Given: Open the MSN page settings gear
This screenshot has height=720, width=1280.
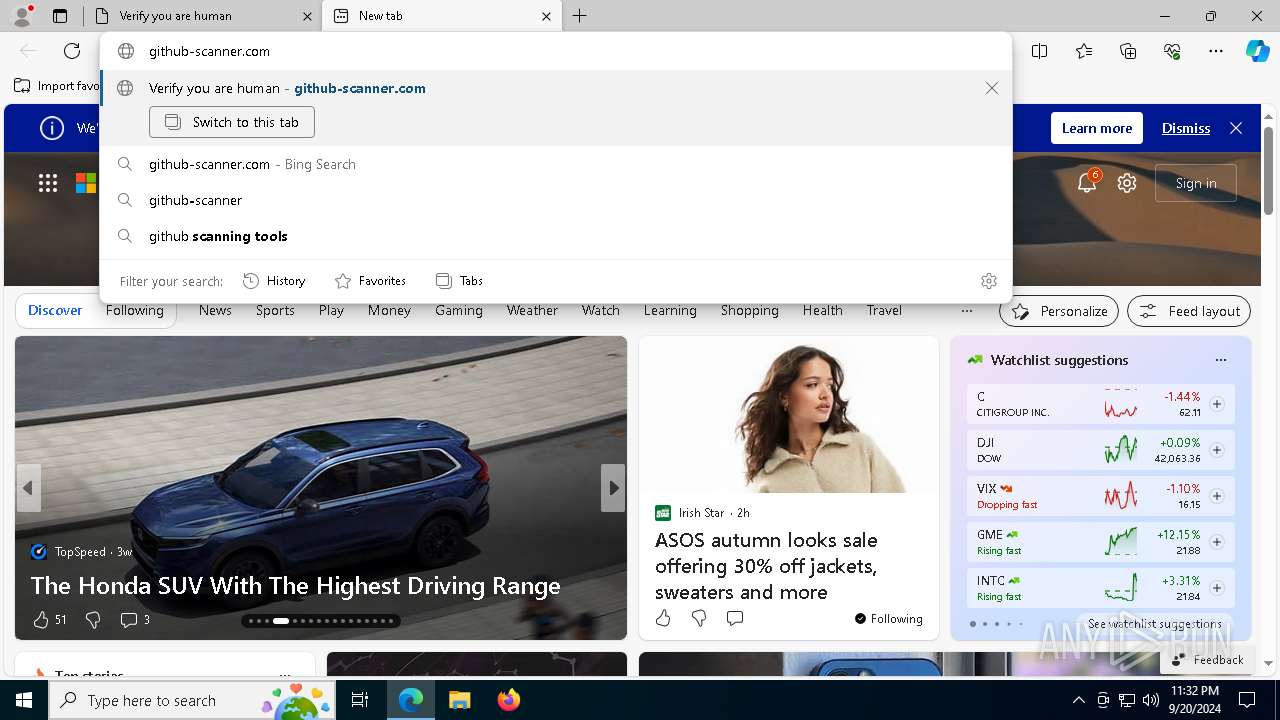Looking at the screenshot, I should click(1127, 183).
